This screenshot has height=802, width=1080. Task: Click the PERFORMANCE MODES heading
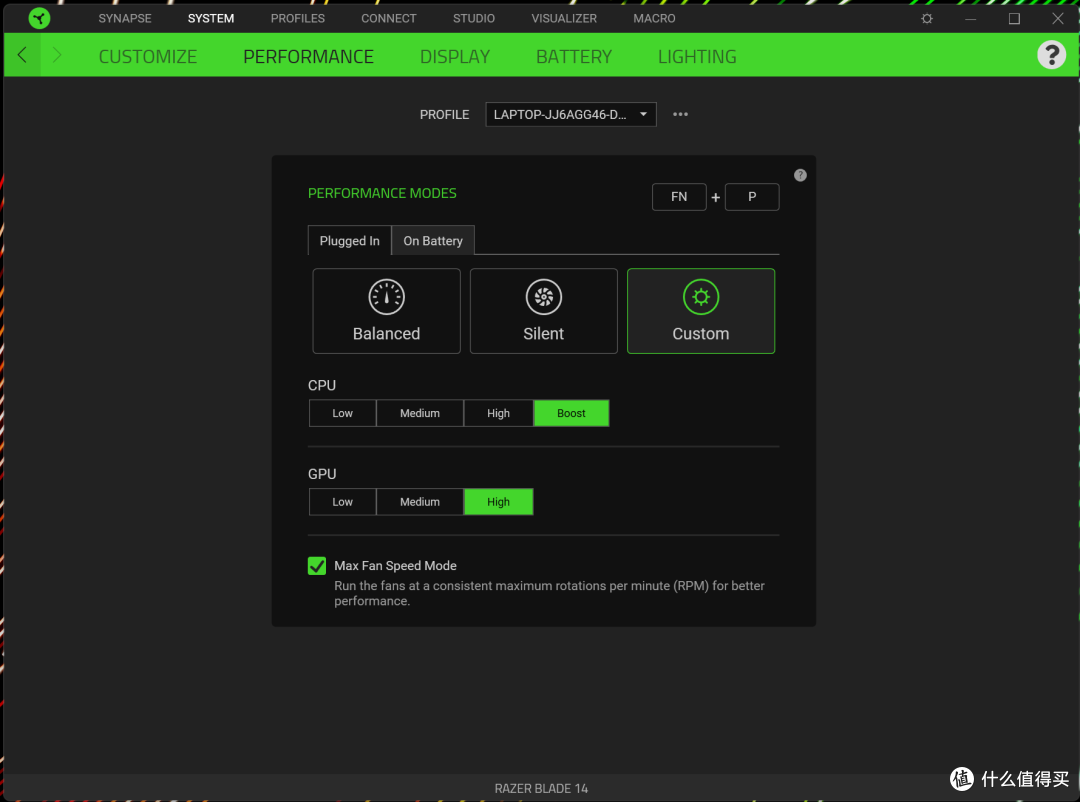coord(382,194)
